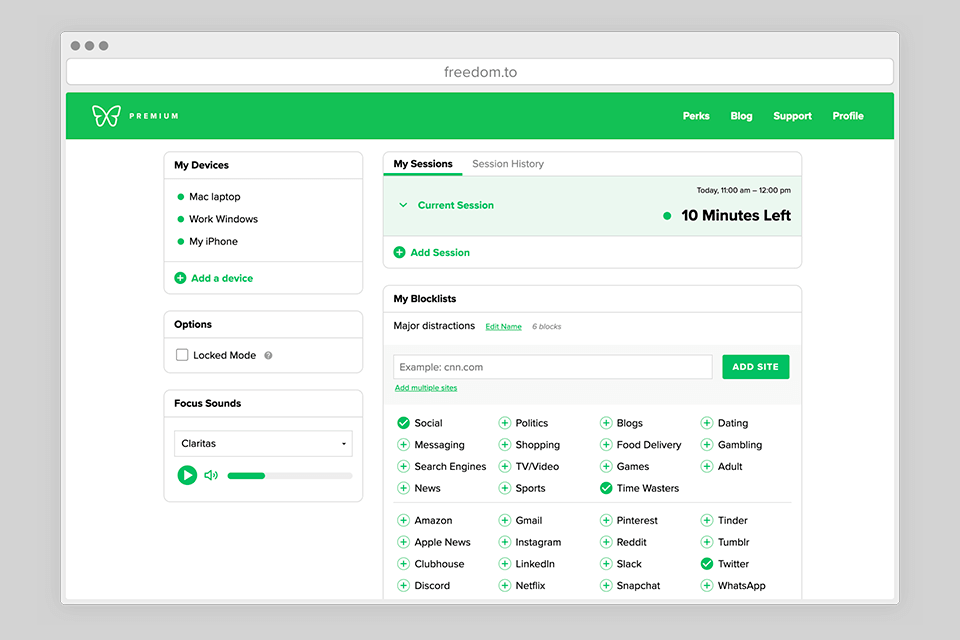Open the Session History tab
Viewport: 960px width, 640px height.
click(508, 164)
